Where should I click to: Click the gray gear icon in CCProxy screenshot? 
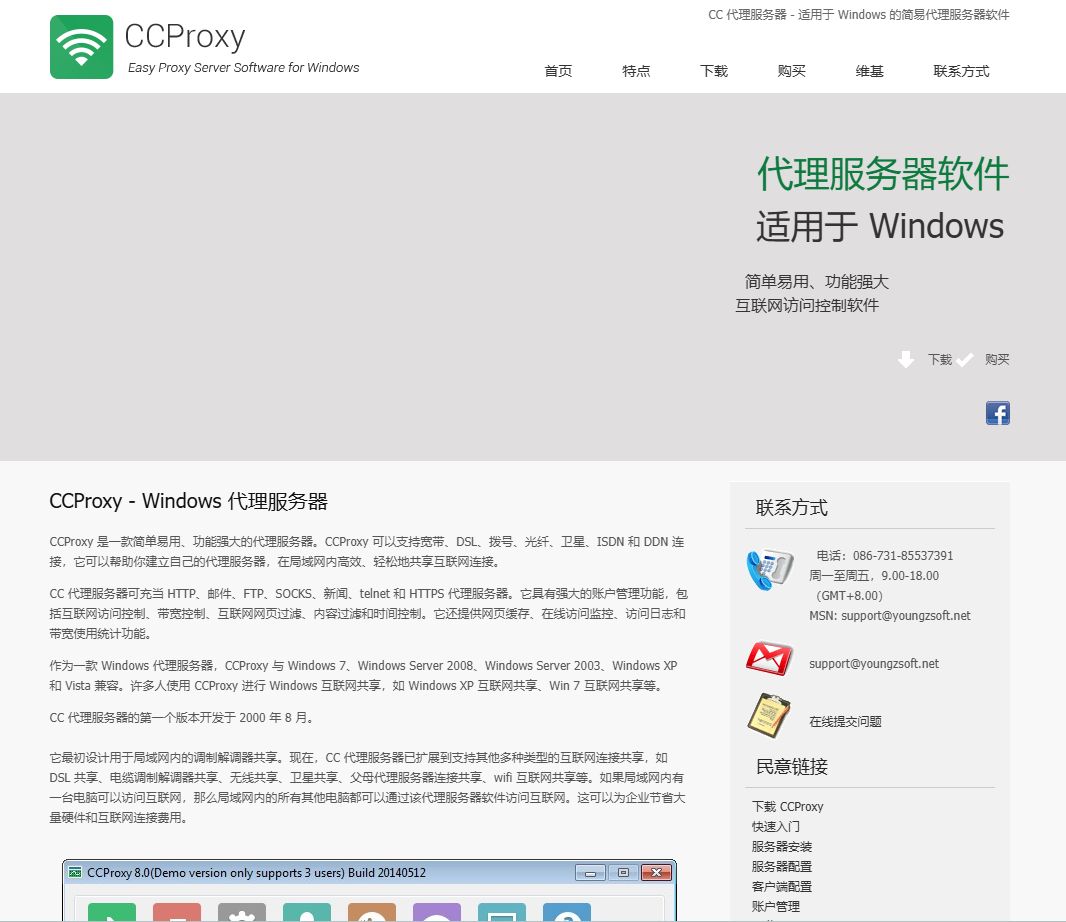(241, 912)
